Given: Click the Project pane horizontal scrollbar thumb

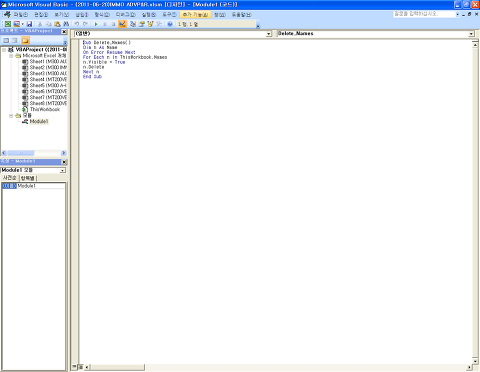Looking at the screenshot, I should click(x=20, y=153).
